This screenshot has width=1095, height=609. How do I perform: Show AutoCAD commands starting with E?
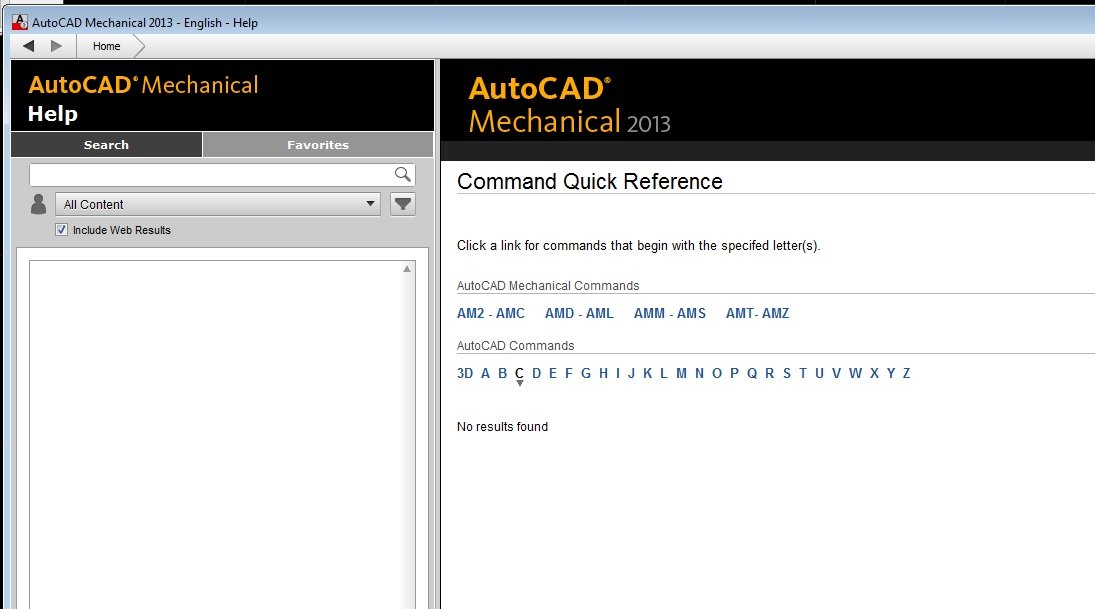pos(552,374)
